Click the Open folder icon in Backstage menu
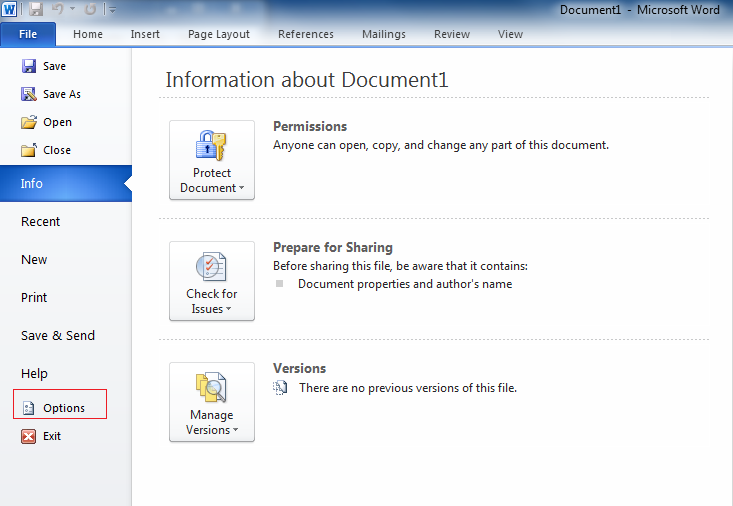The image size is (733, 506). coord(29,122)
